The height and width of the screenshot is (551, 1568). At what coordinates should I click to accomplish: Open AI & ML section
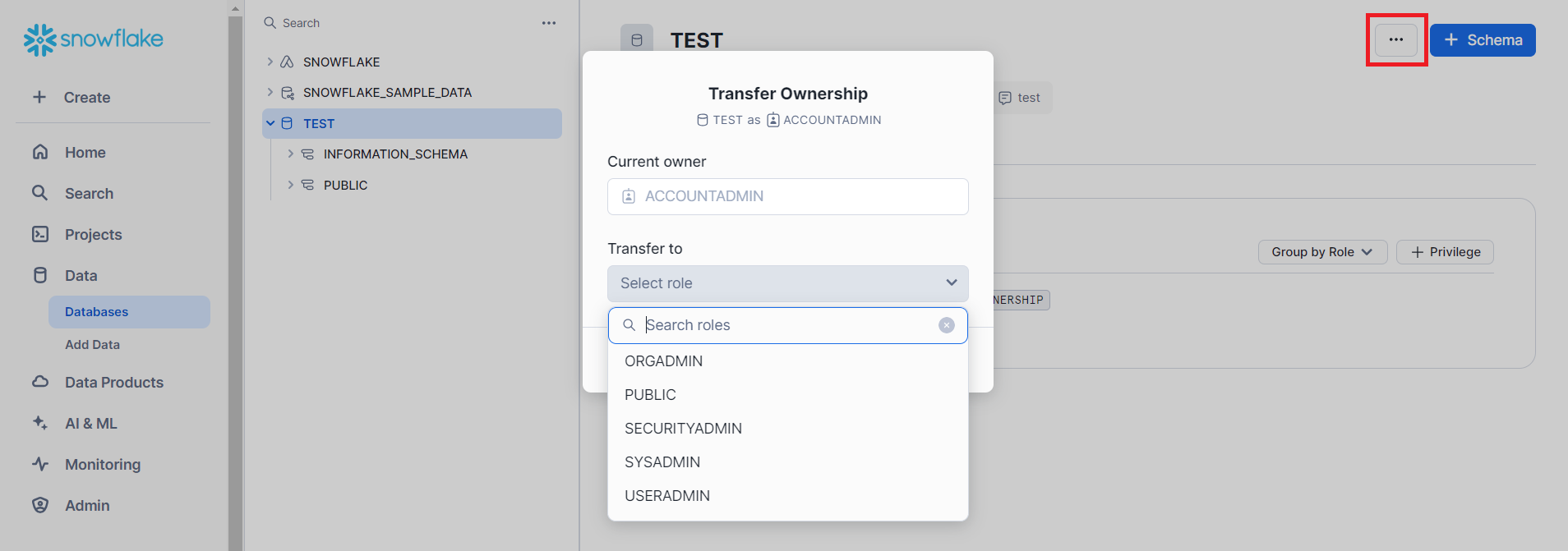pos(91,424)
